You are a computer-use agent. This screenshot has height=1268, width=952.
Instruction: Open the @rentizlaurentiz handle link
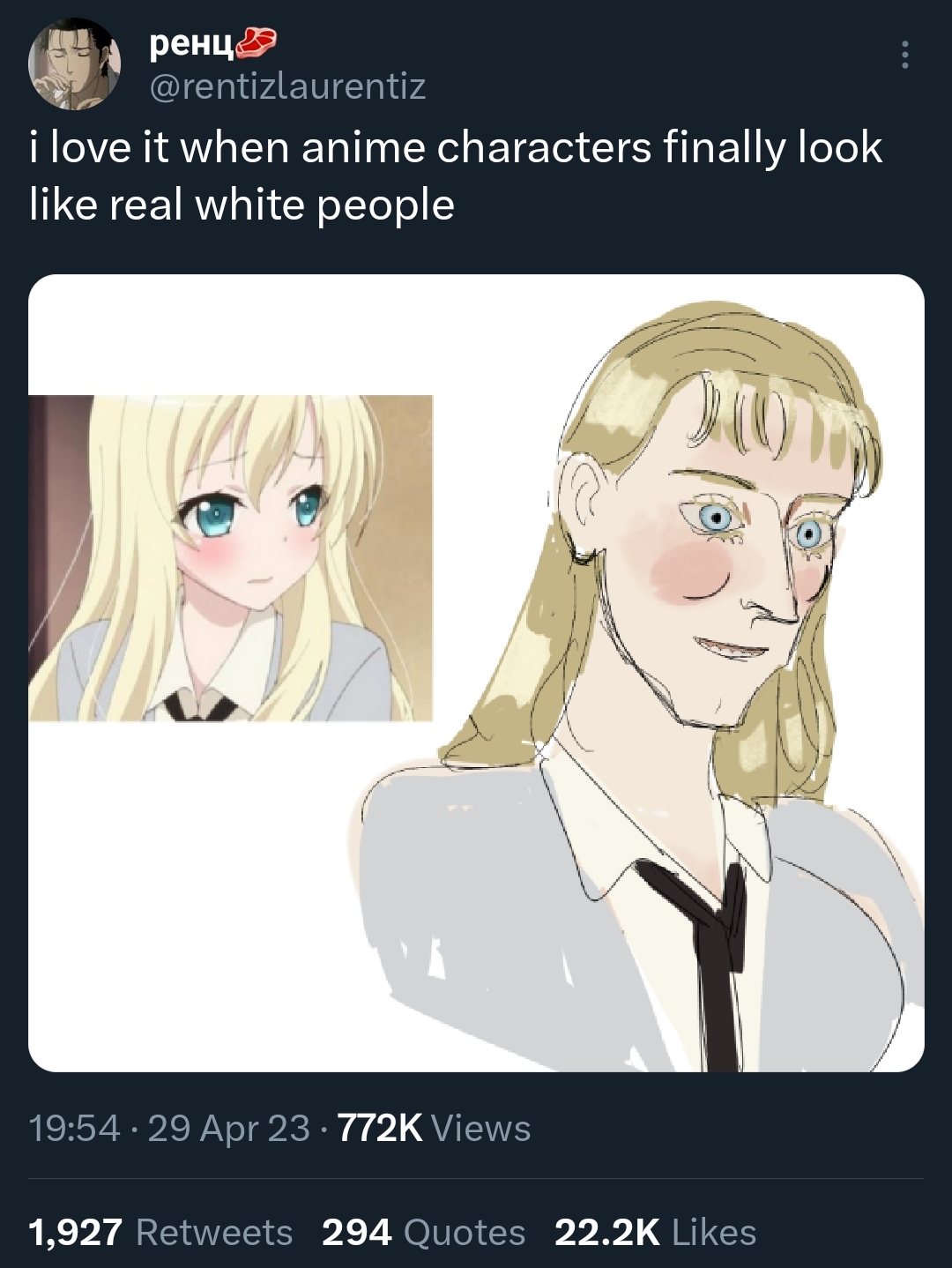click(288, 86)
